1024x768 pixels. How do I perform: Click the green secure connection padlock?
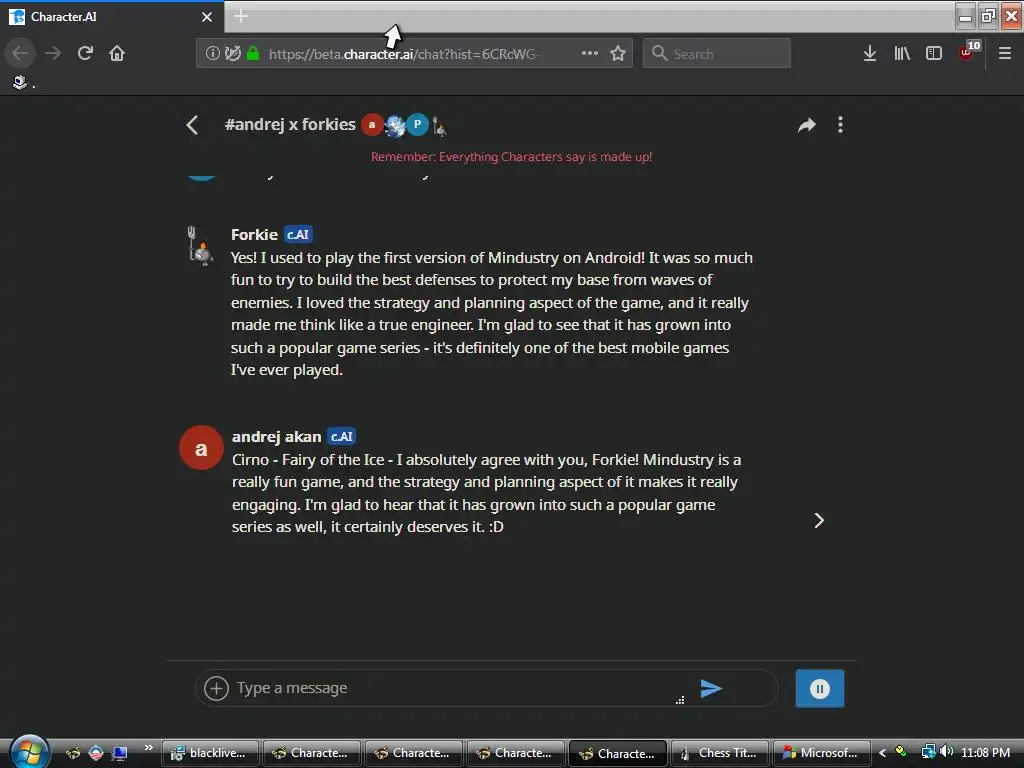253,54
